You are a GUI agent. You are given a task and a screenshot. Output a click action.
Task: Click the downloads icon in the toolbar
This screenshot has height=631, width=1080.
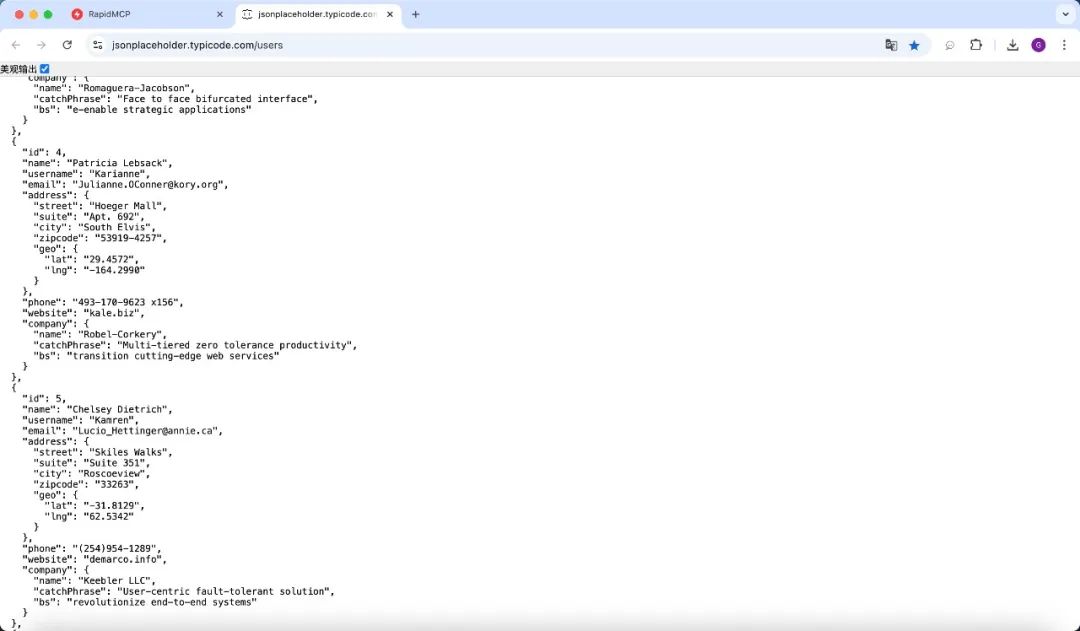click(x=1013, y=45)
